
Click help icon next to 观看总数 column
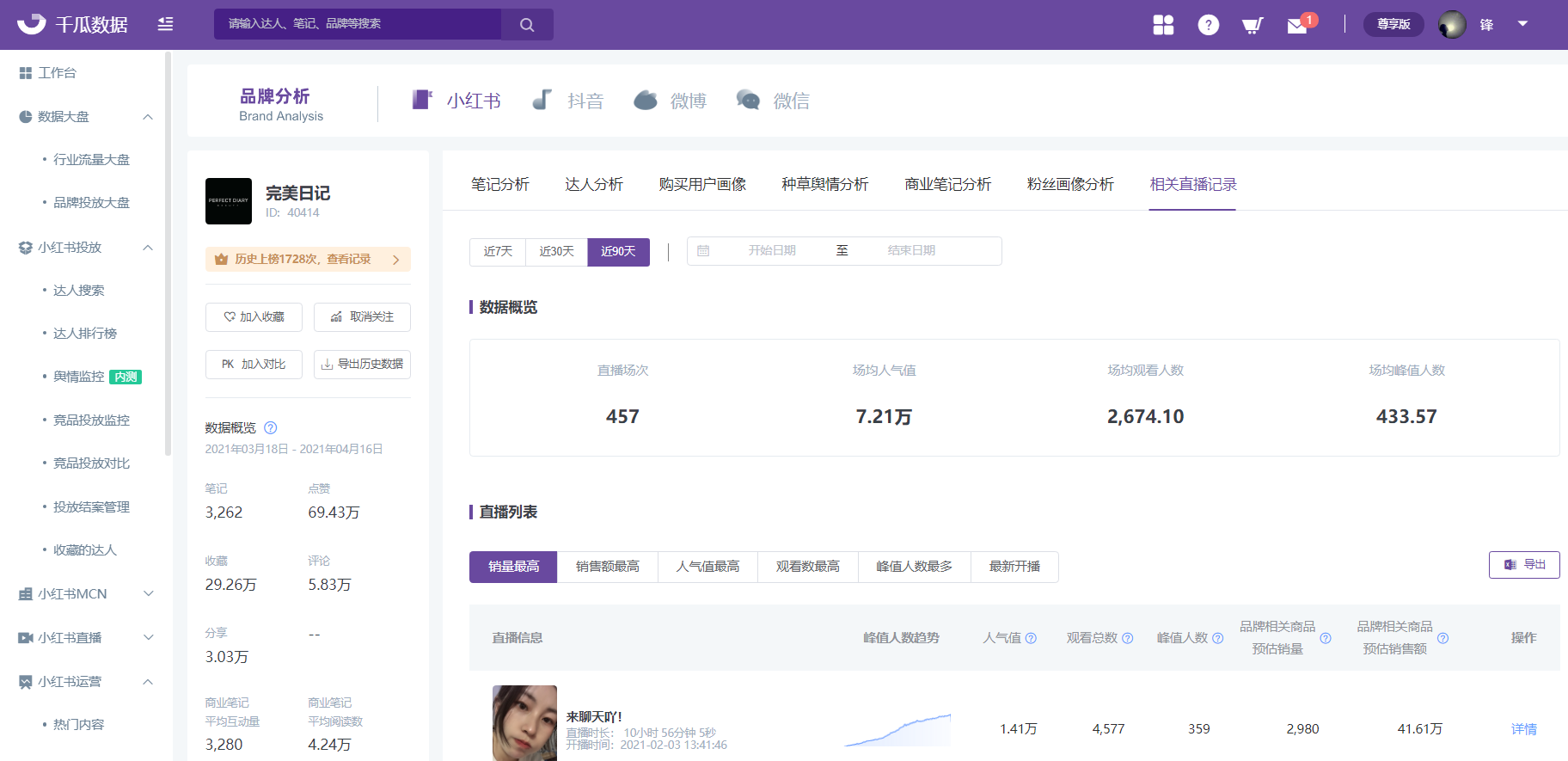click(1128, 638)
